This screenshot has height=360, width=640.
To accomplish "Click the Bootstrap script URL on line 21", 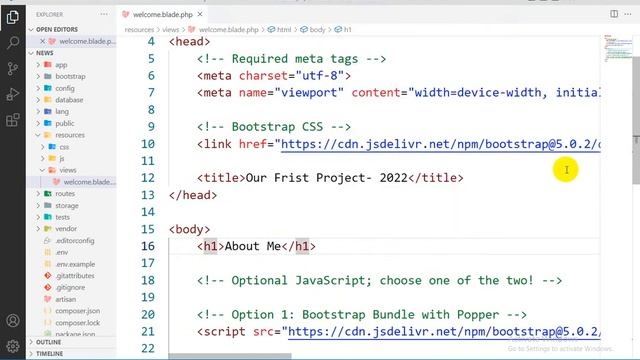I will click(444, 331).
